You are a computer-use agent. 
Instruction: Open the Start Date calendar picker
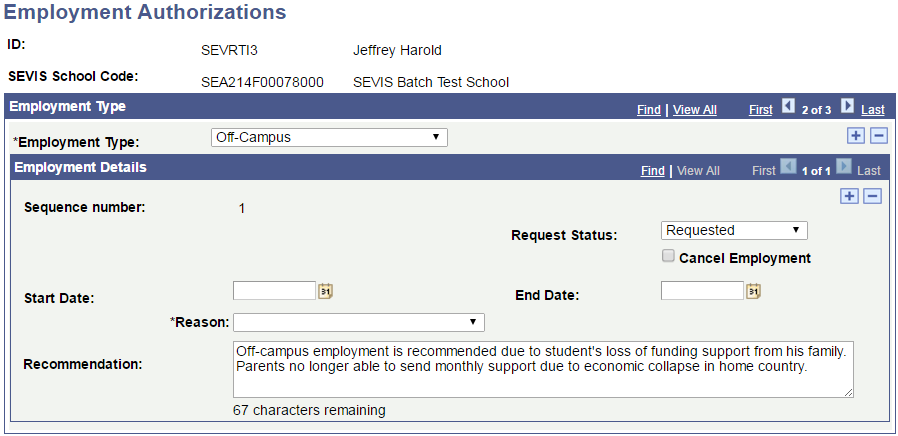point(326,291)
